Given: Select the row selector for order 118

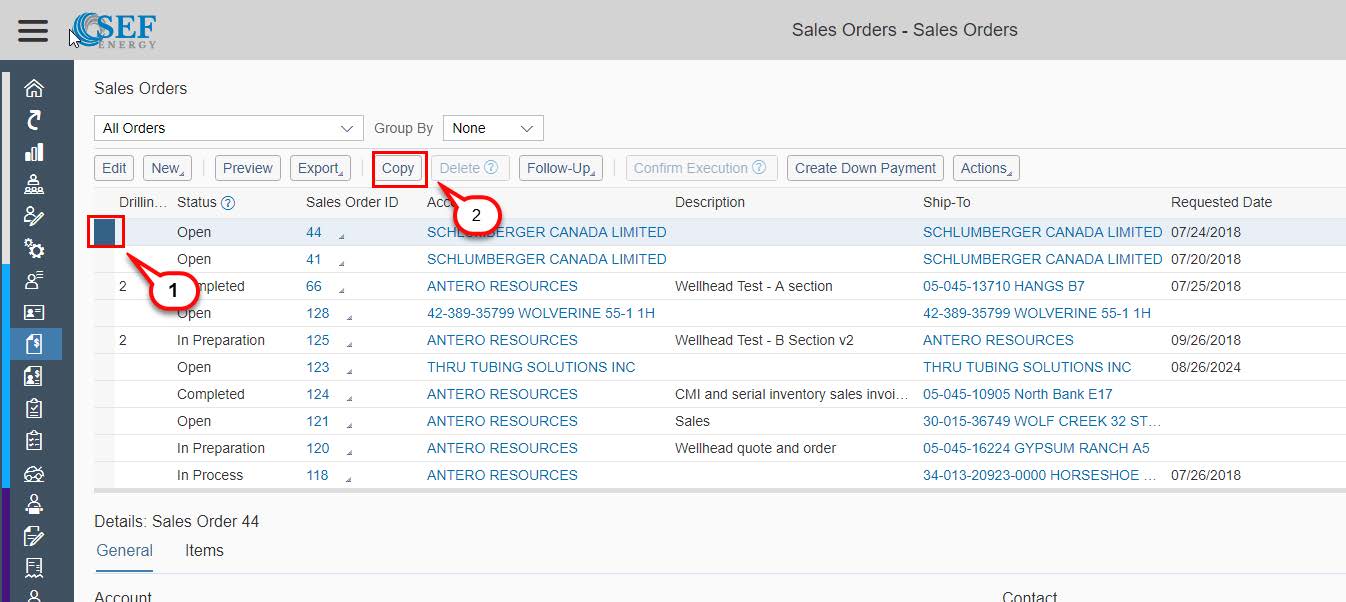Looking at the screenshot, I should pyautogui.click(x=104, y=475).
